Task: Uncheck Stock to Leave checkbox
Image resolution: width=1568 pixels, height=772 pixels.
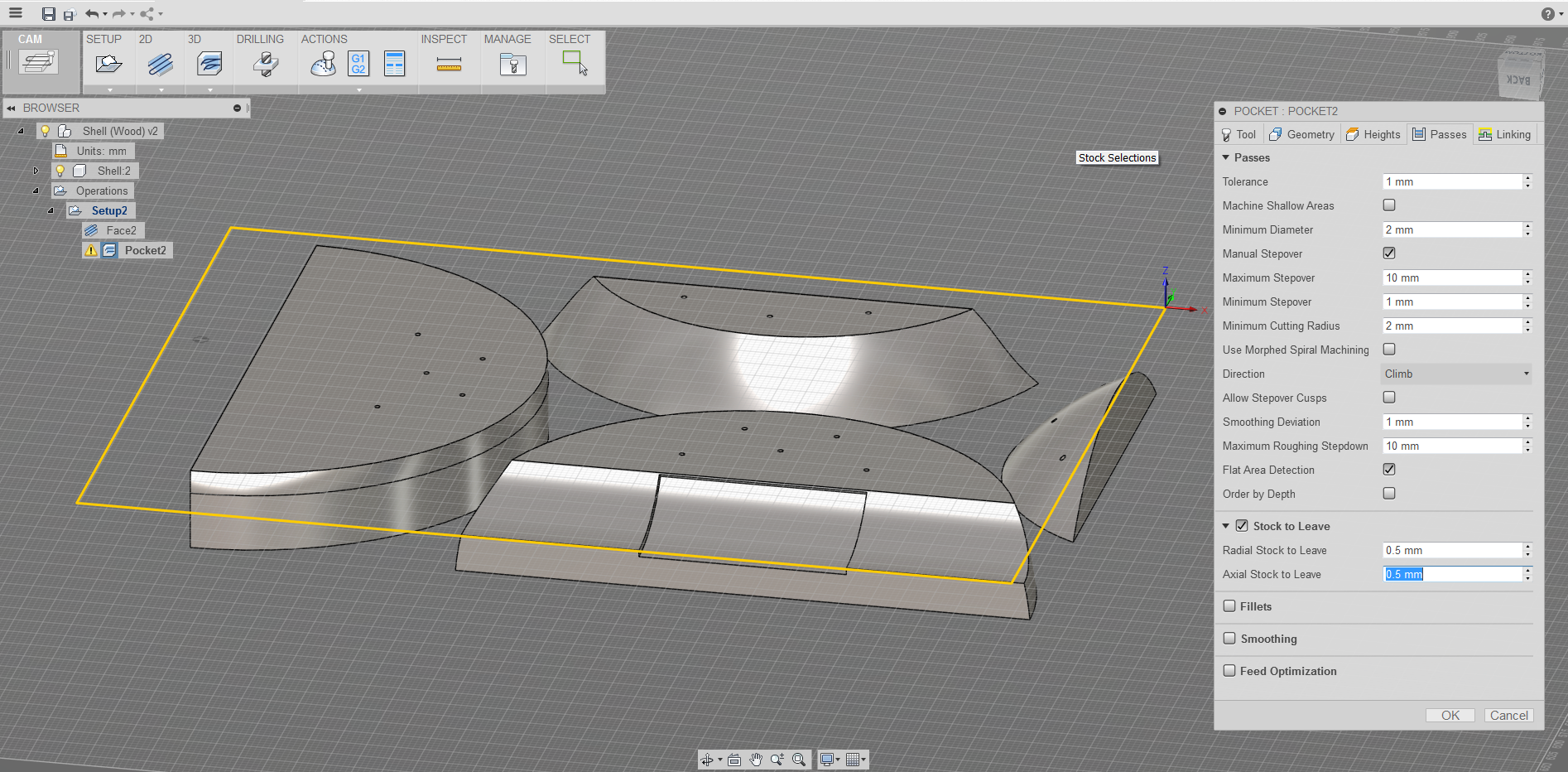Action: 1242,525
